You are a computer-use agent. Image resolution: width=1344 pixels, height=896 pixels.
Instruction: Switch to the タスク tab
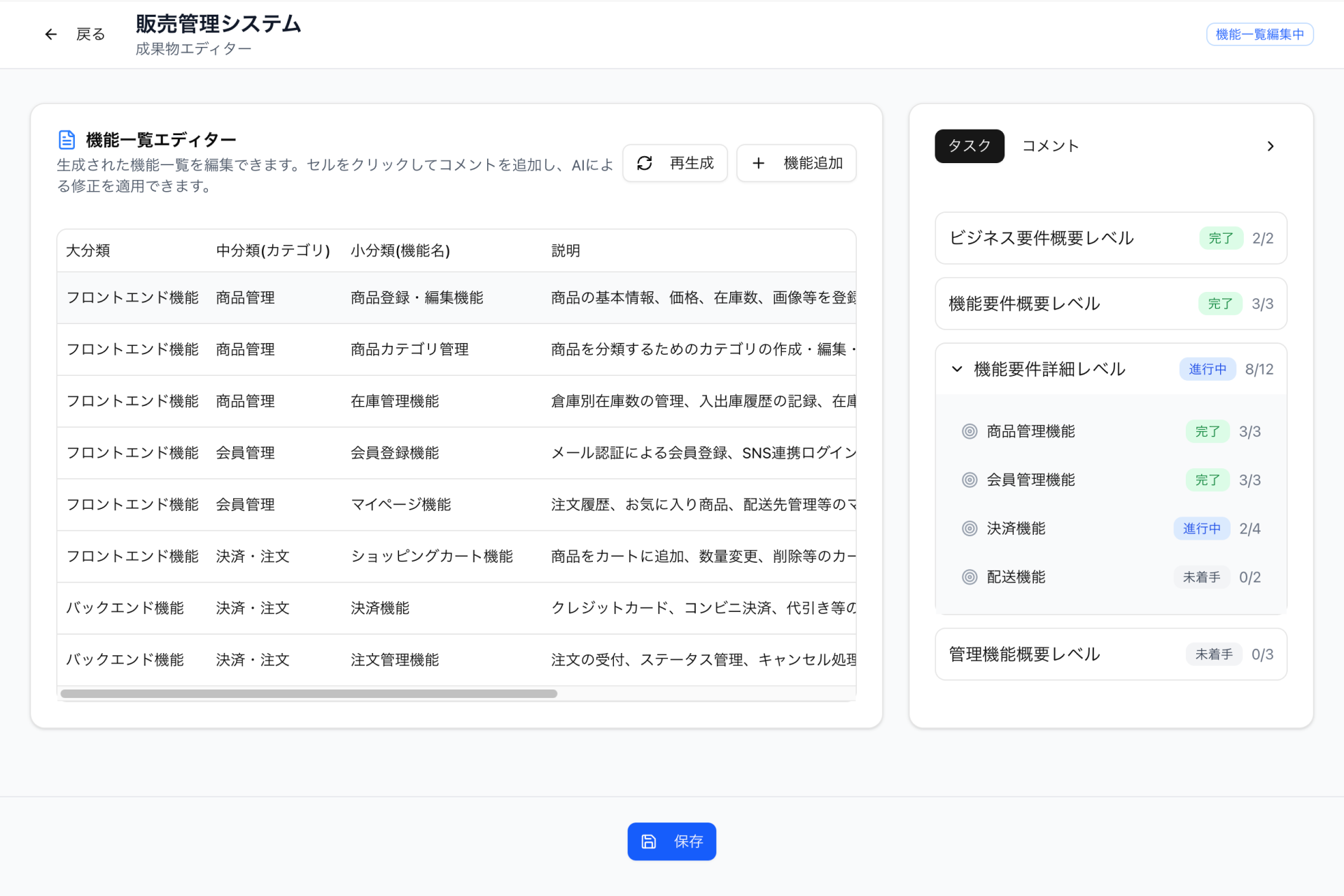coord(969,146)
